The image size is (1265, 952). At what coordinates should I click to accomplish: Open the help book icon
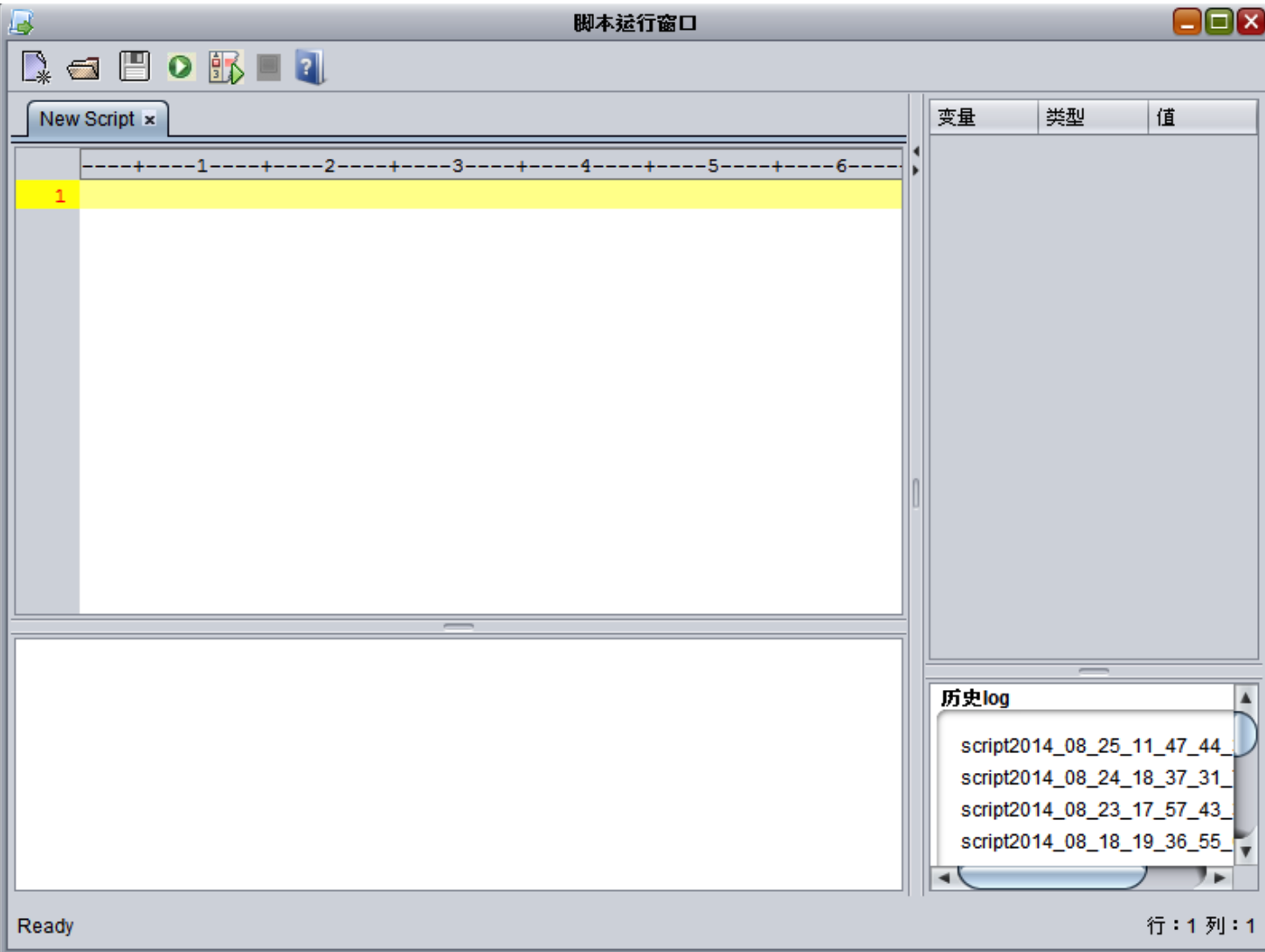[309, 67]
